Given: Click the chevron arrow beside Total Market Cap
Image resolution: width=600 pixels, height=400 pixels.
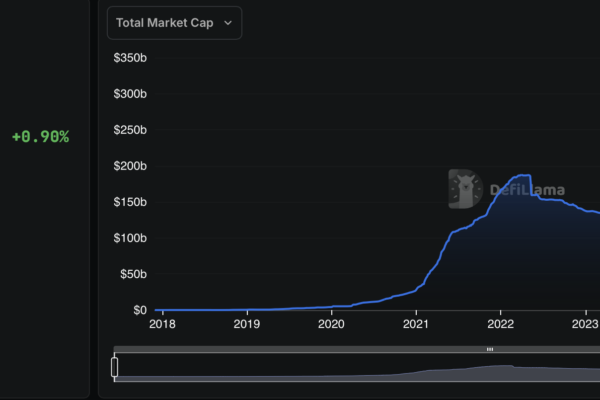Looking at the screenshot, I should point(228,22).
